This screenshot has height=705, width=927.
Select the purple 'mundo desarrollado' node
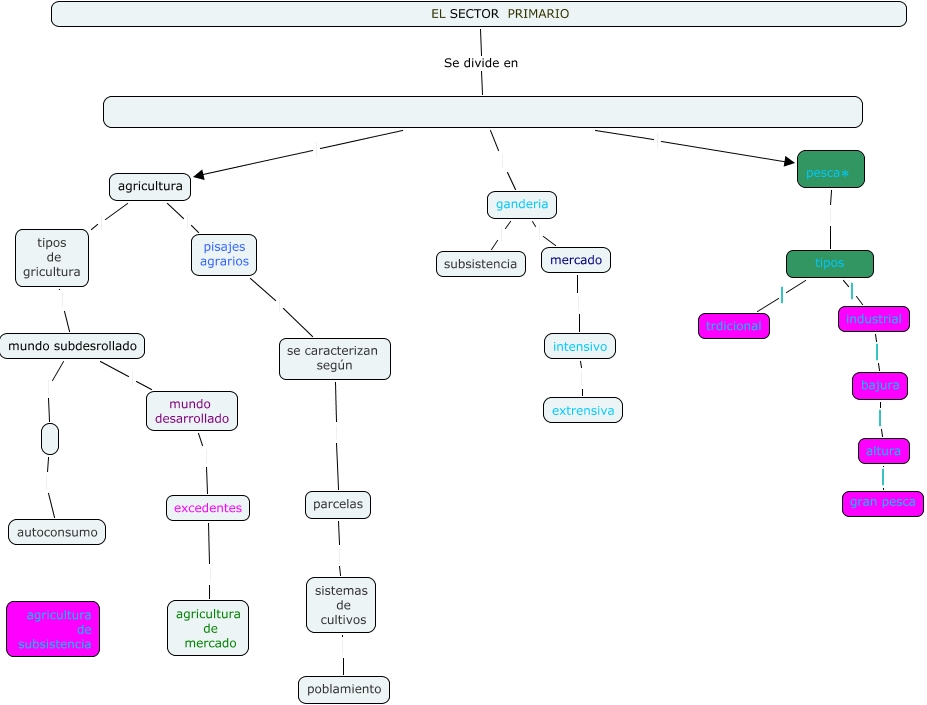tap(192, 411)
